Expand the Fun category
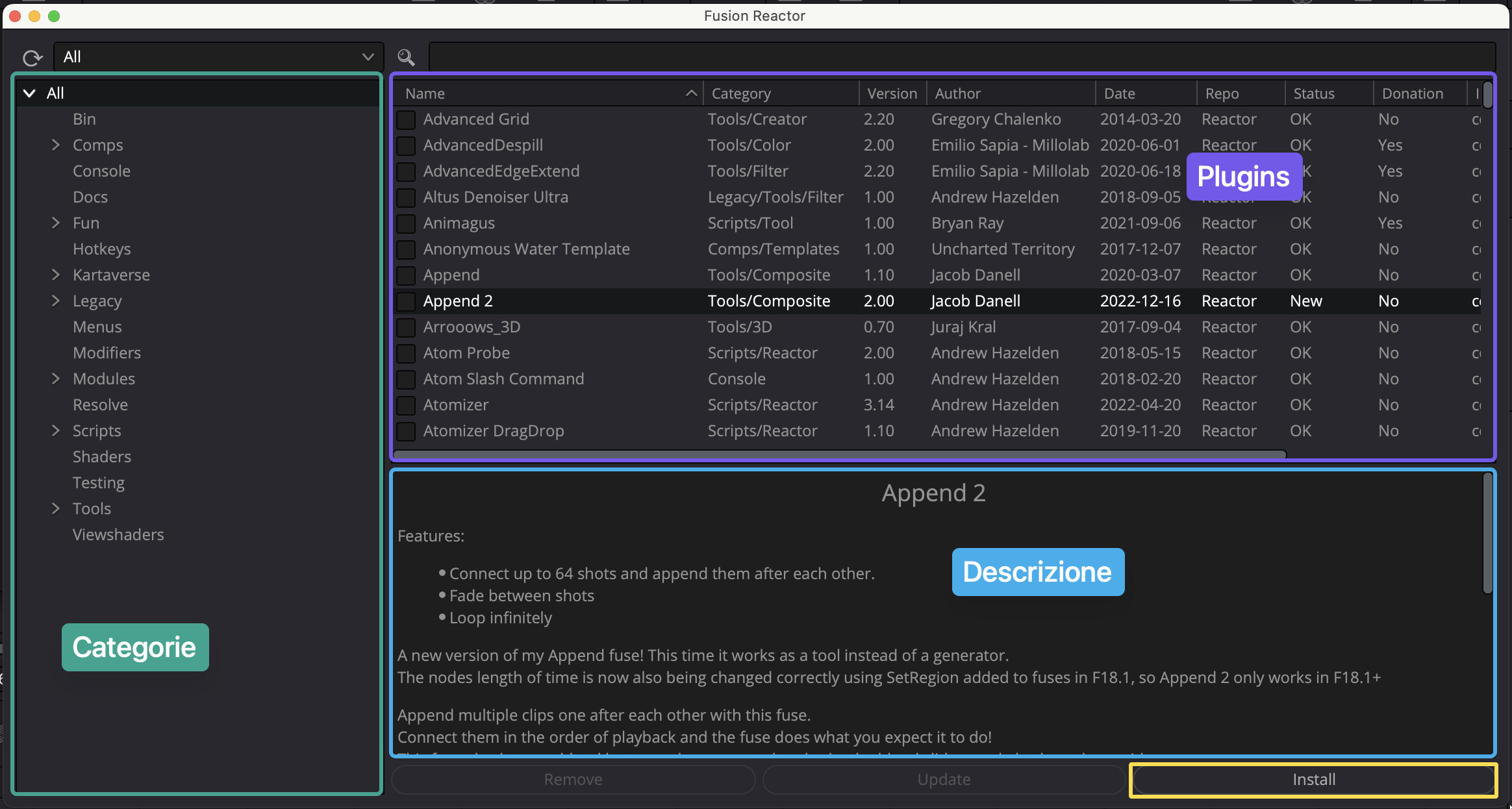This screenshot has width=1512, height=809. [56, 223]
